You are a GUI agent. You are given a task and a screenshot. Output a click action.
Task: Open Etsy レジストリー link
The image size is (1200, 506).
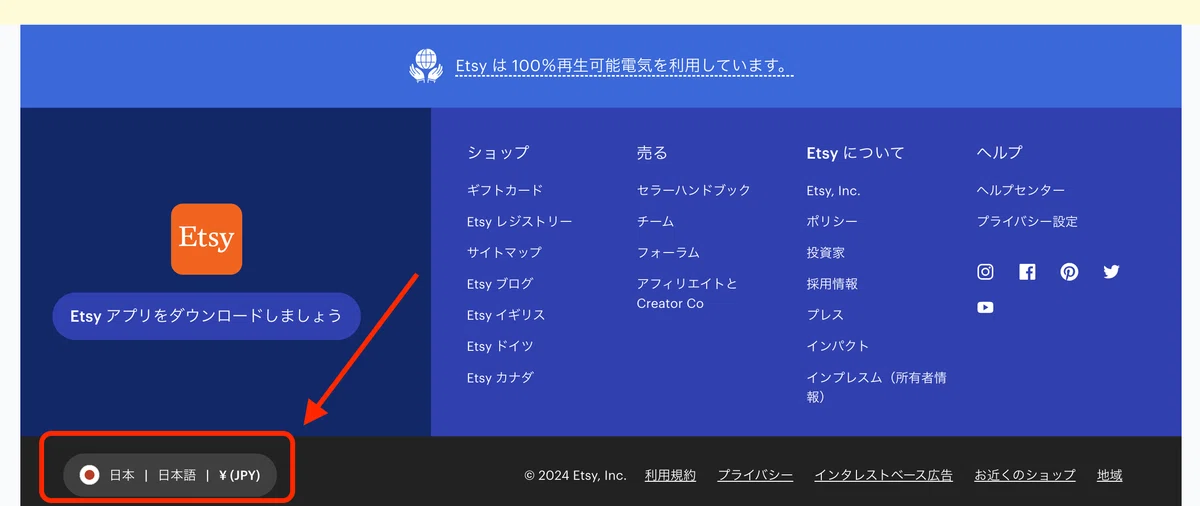[519, 221]
